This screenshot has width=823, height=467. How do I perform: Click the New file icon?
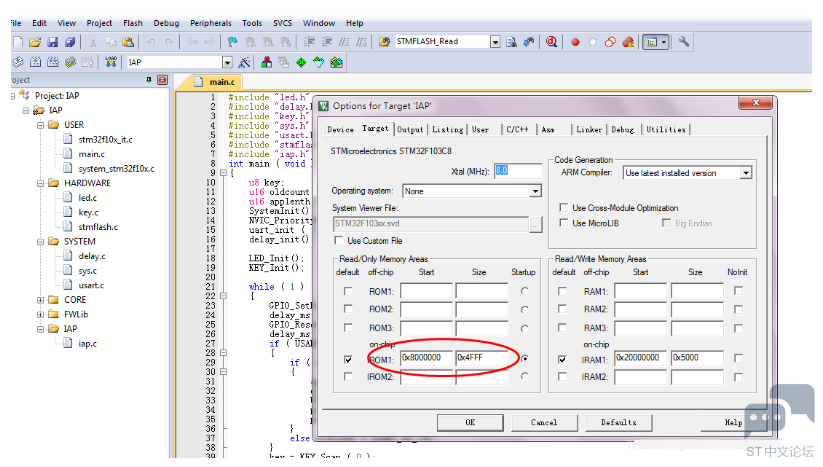18,42
